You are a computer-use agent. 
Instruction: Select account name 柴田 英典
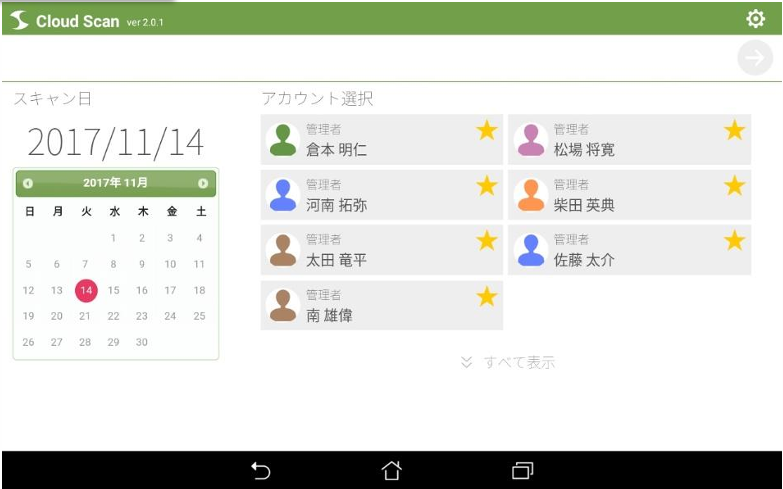584,205
